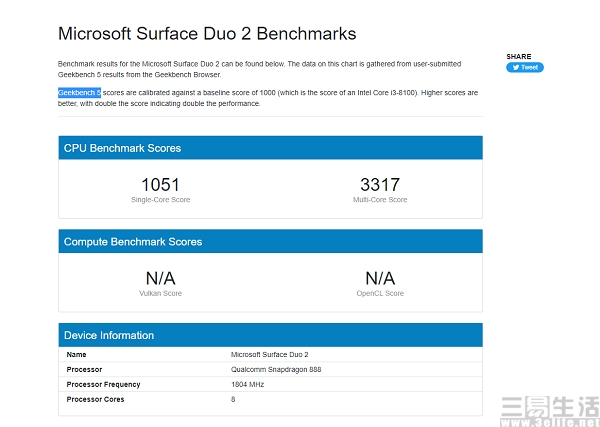The image size is (600, 427).
Task: Click the Qualcomm Snapdragon 888 value
Action: [276, 370]
